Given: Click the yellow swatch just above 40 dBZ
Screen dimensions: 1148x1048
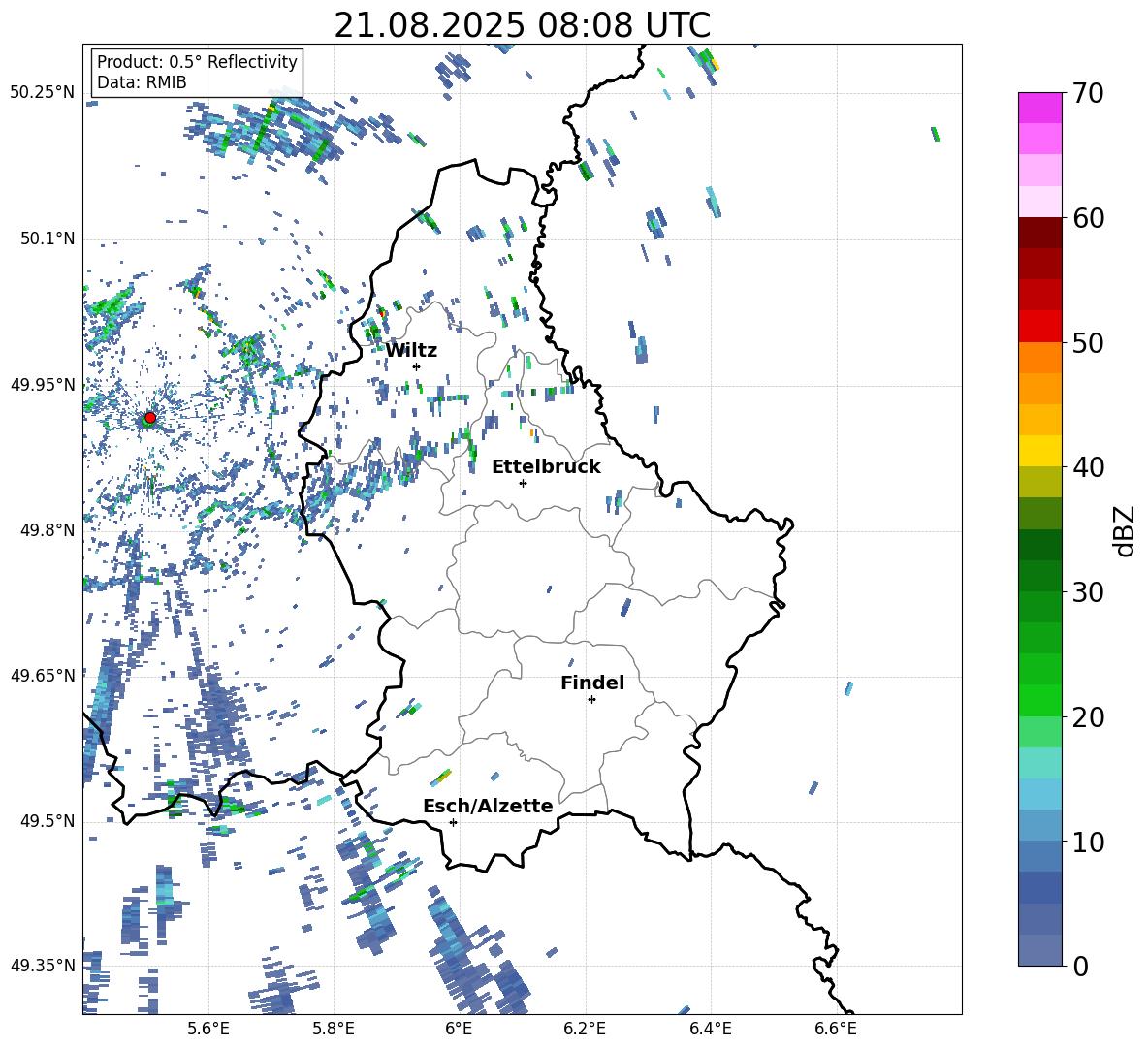Looking at the screenshot, I should pyautogui.click(x=1040, y=451).
